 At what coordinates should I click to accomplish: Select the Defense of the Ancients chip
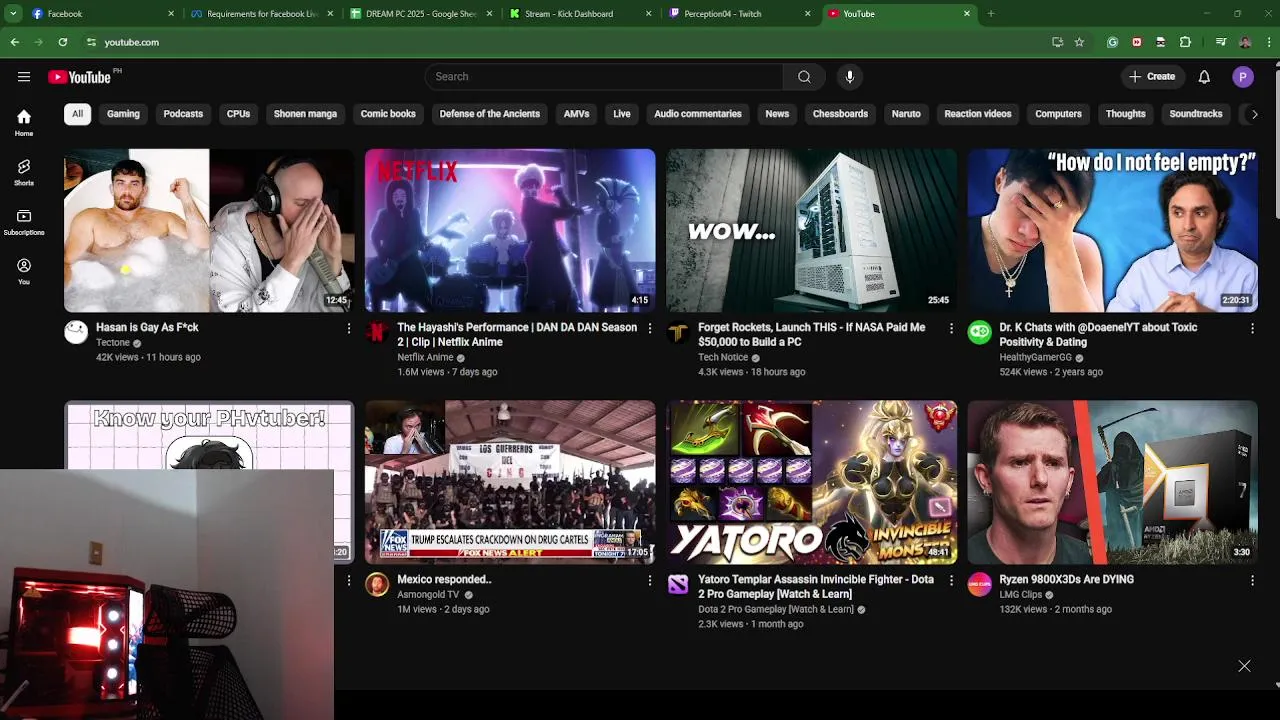[490, 114]
